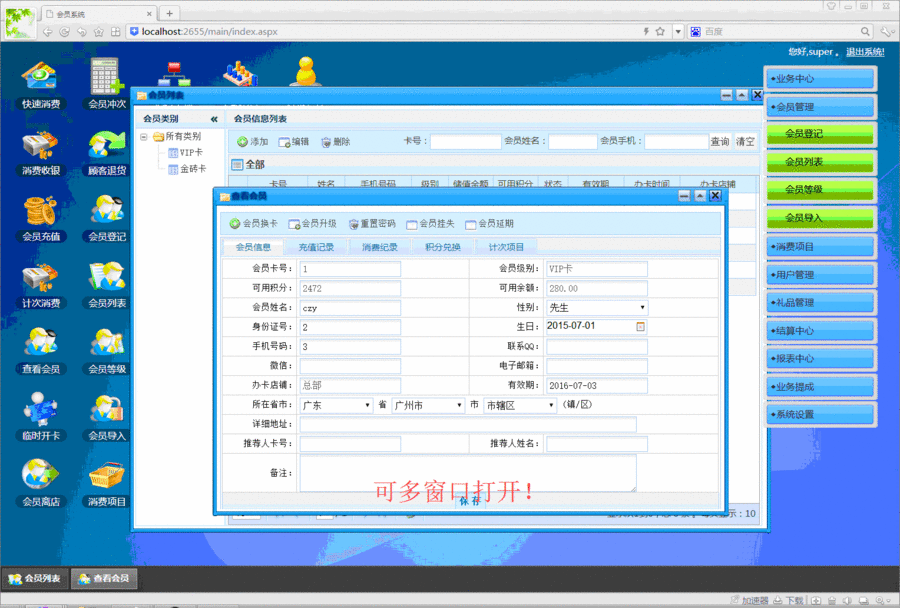Expand the 会员管理 sidebar menu

(x=820, y=107)
